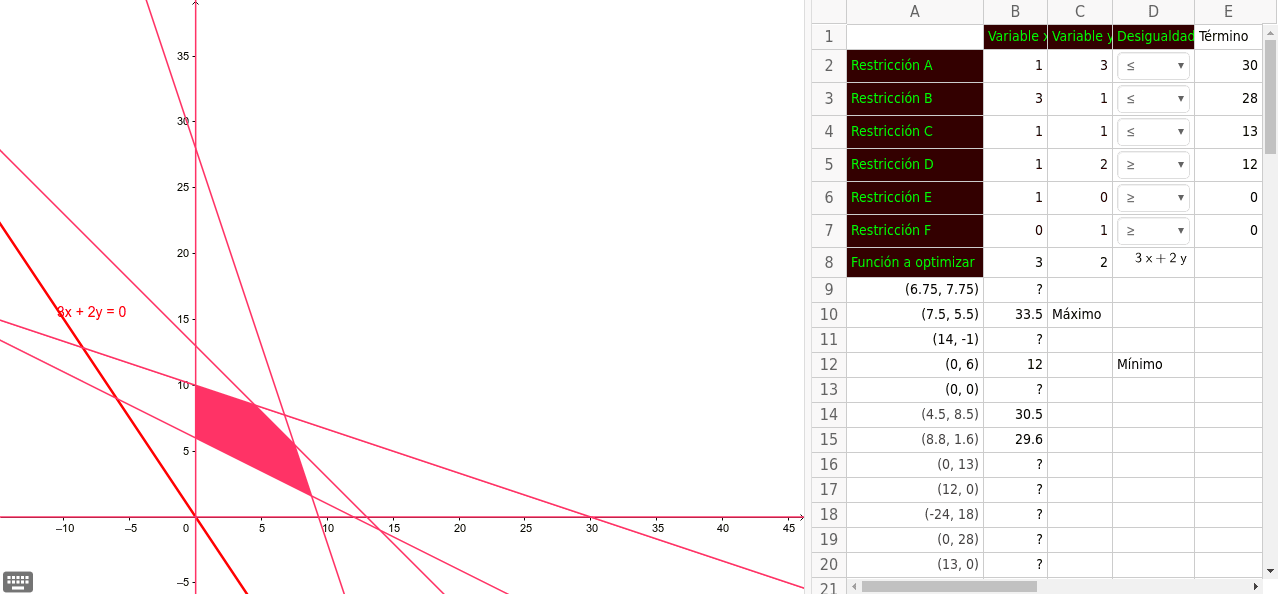Open inequality dropdown for Restricción A

(1153, 66)
